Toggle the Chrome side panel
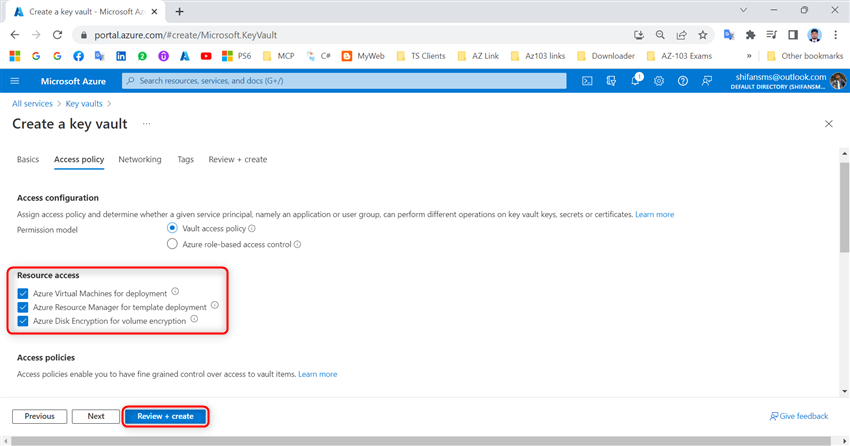Screen dimensions: 850x446 tap(793, 35)
